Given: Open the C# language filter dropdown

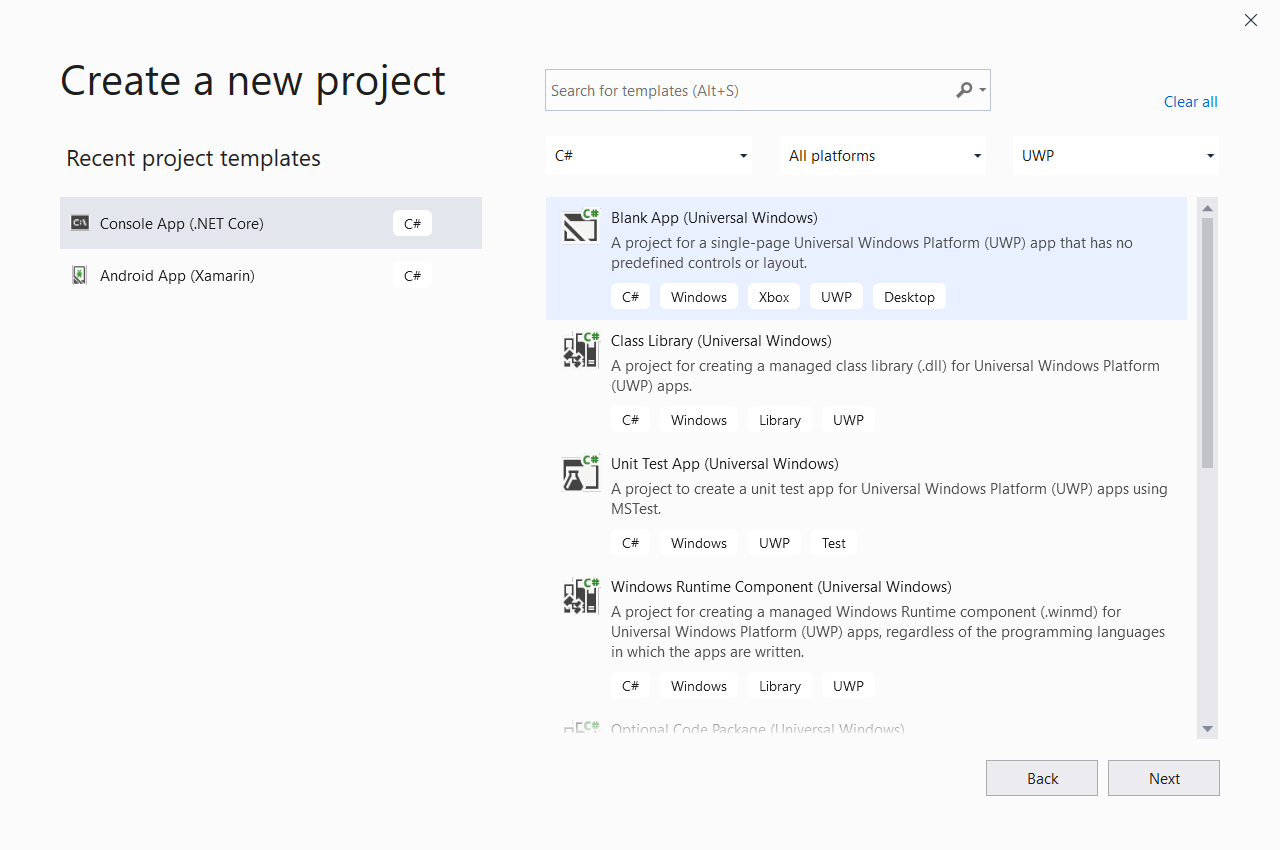Looking at the screenshot, I should (x=651, y=156).
